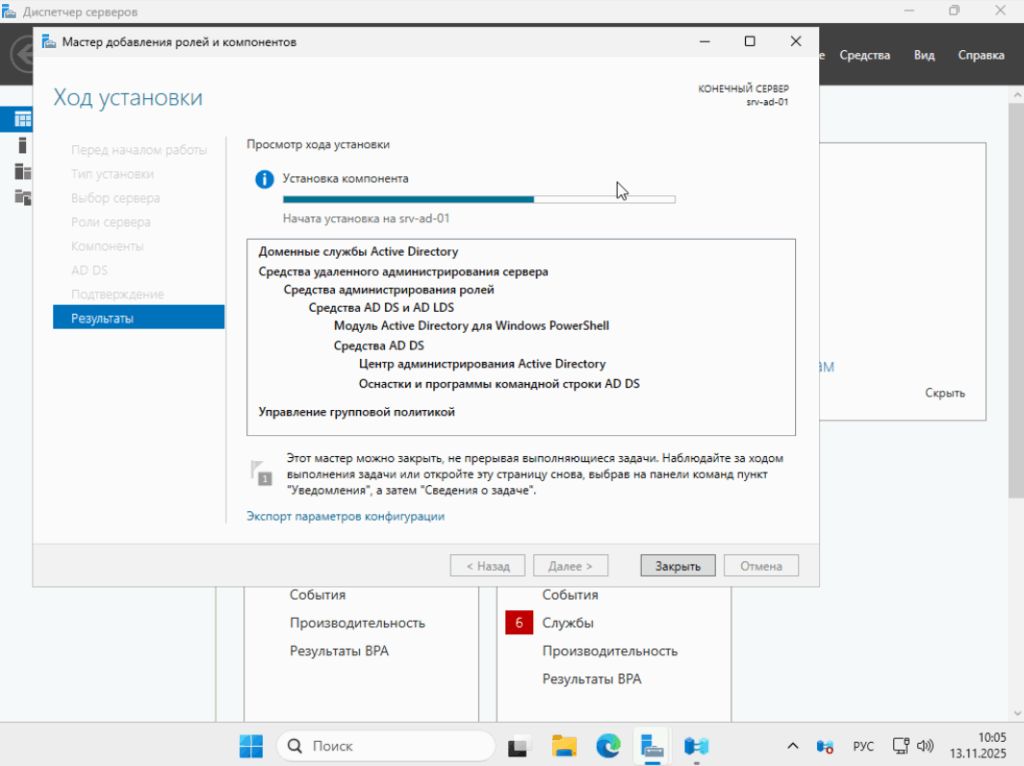This screenshot has height=766, width=1024.
Task: Select the local server sidebar icon
Action: tap(22, 145)
